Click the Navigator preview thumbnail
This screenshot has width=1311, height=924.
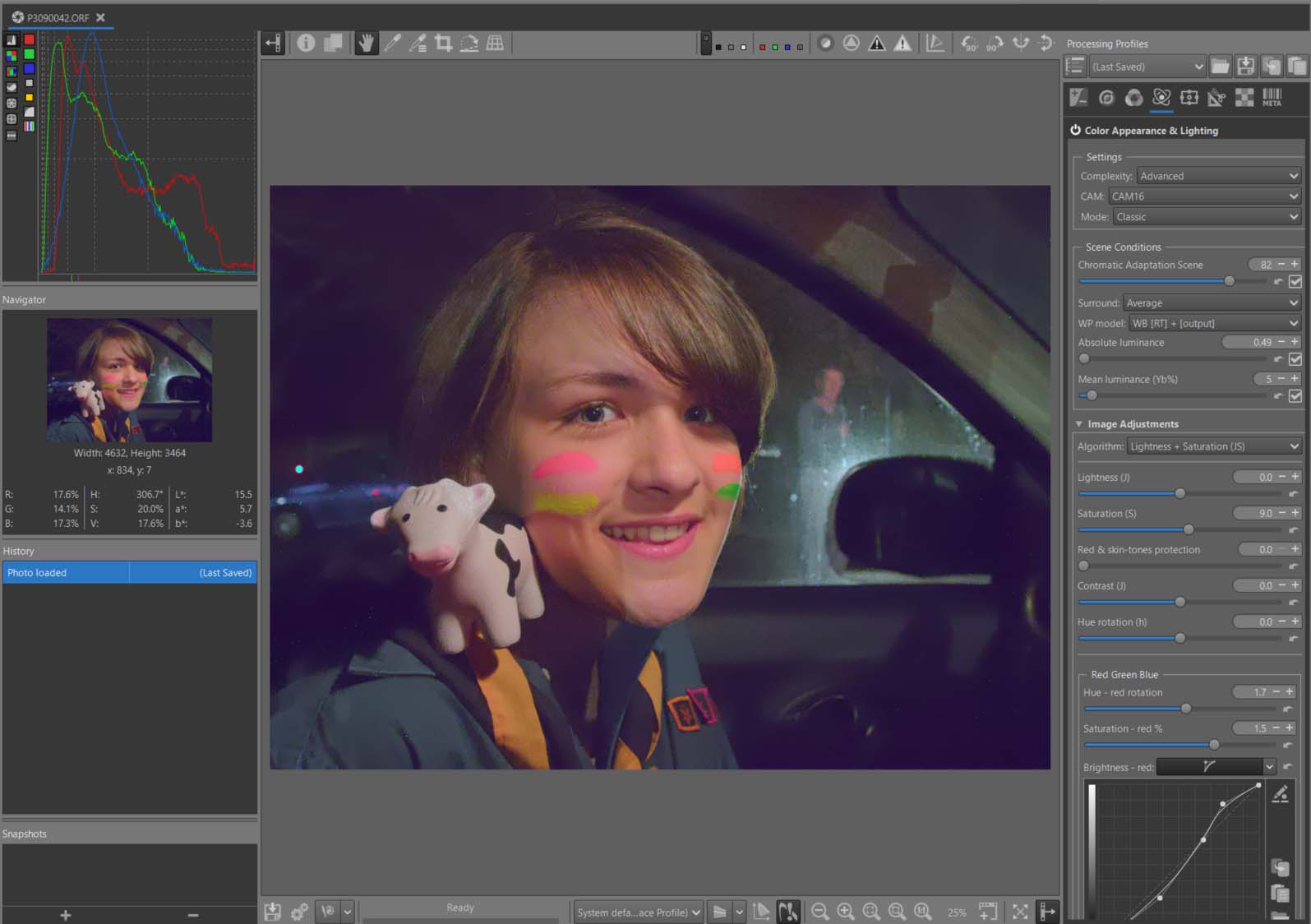click(129, 380)
